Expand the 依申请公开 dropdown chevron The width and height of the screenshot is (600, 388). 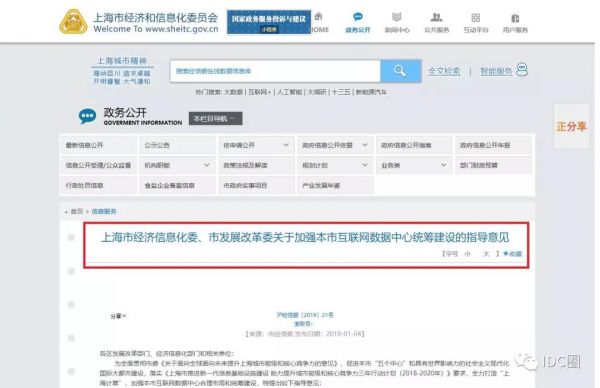286,145
